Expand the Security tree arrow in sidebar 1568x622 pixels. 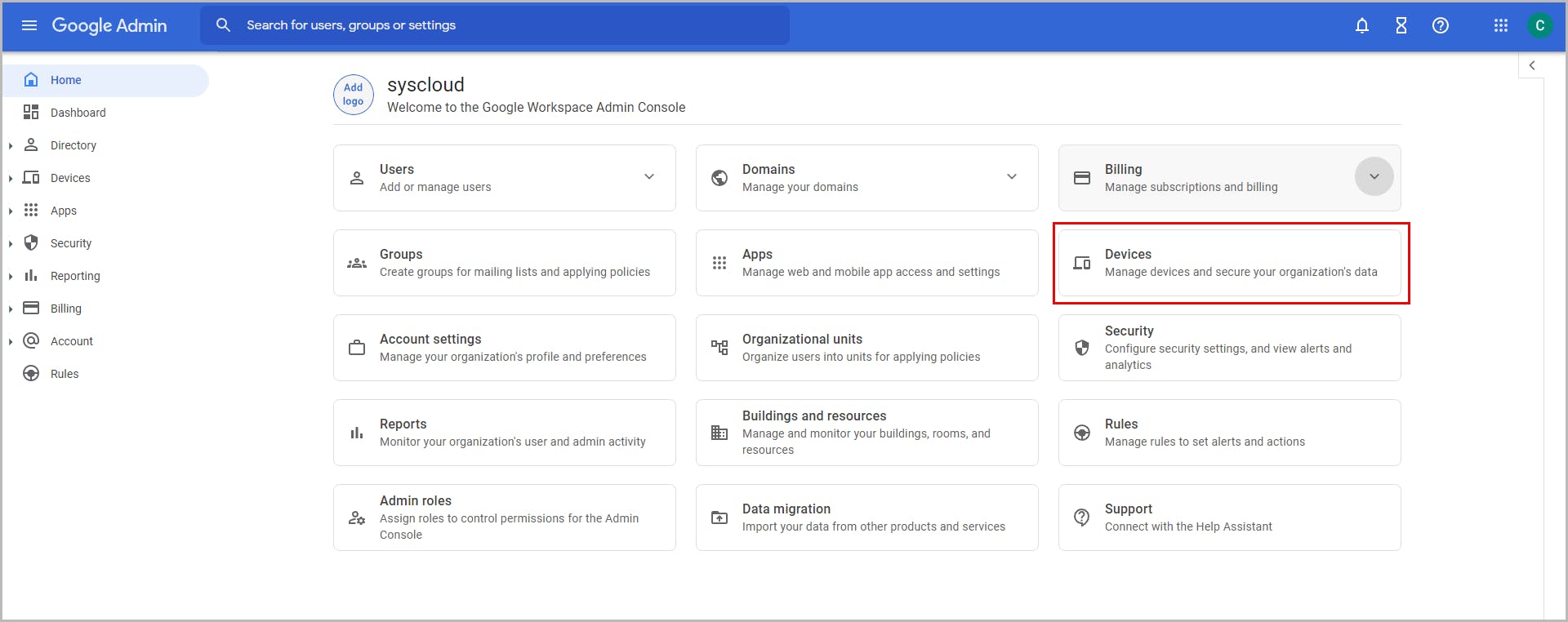pyautogui.click(x=11, y=244)
